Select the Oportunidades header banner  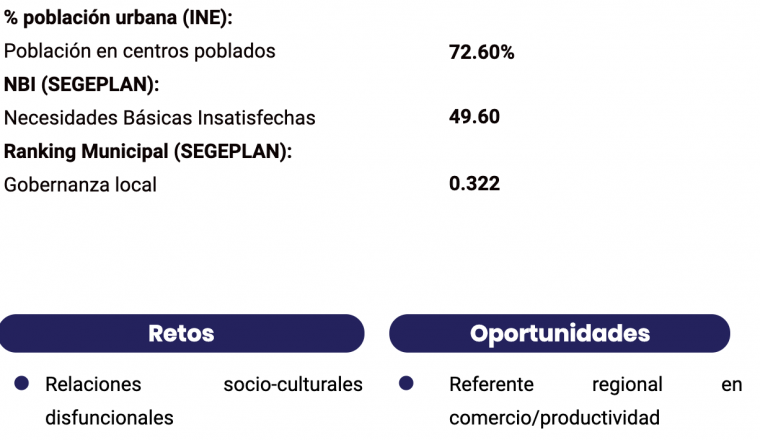pos(559,333)
